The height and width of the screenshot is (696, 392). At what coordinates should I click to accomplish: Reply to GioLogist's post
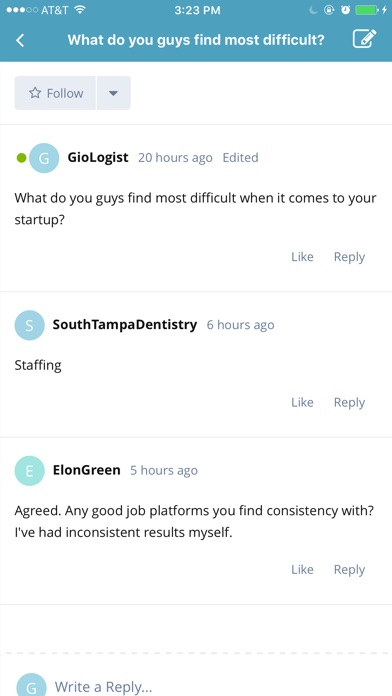349,257
